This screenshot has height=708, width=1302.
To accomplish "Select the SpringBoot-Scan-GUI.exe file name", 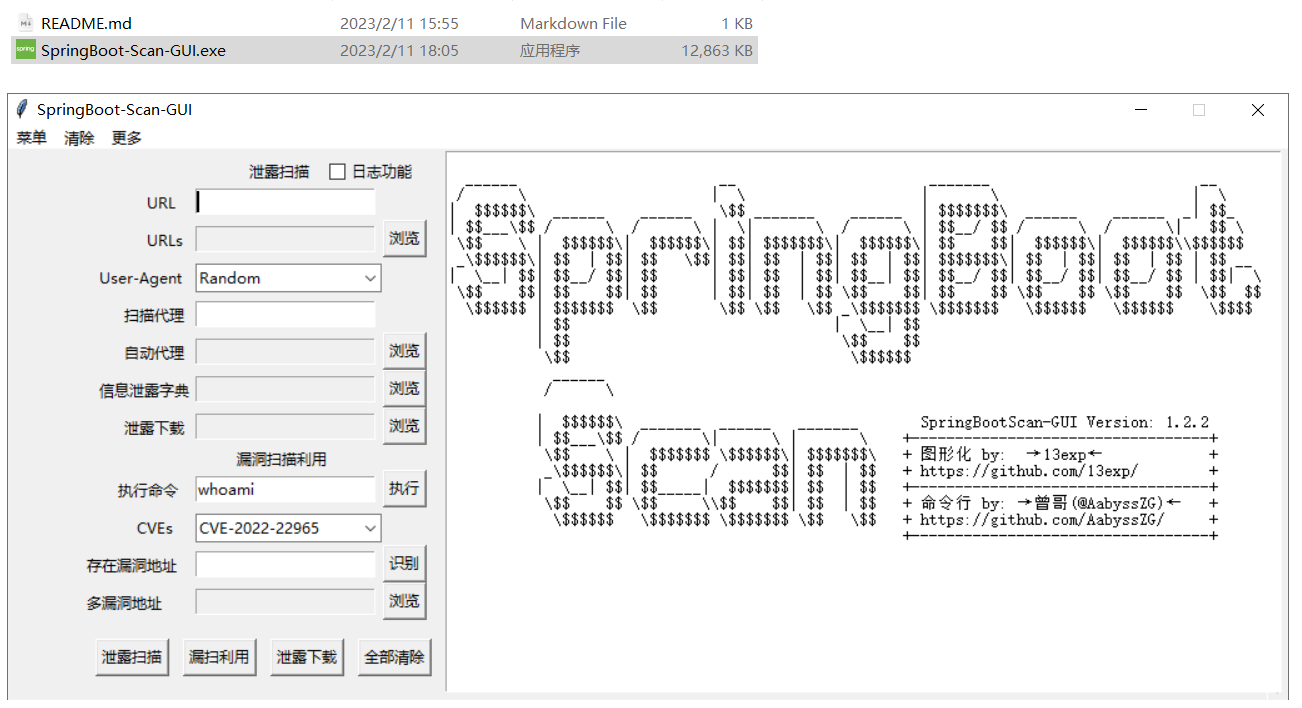I will [133, 50].
